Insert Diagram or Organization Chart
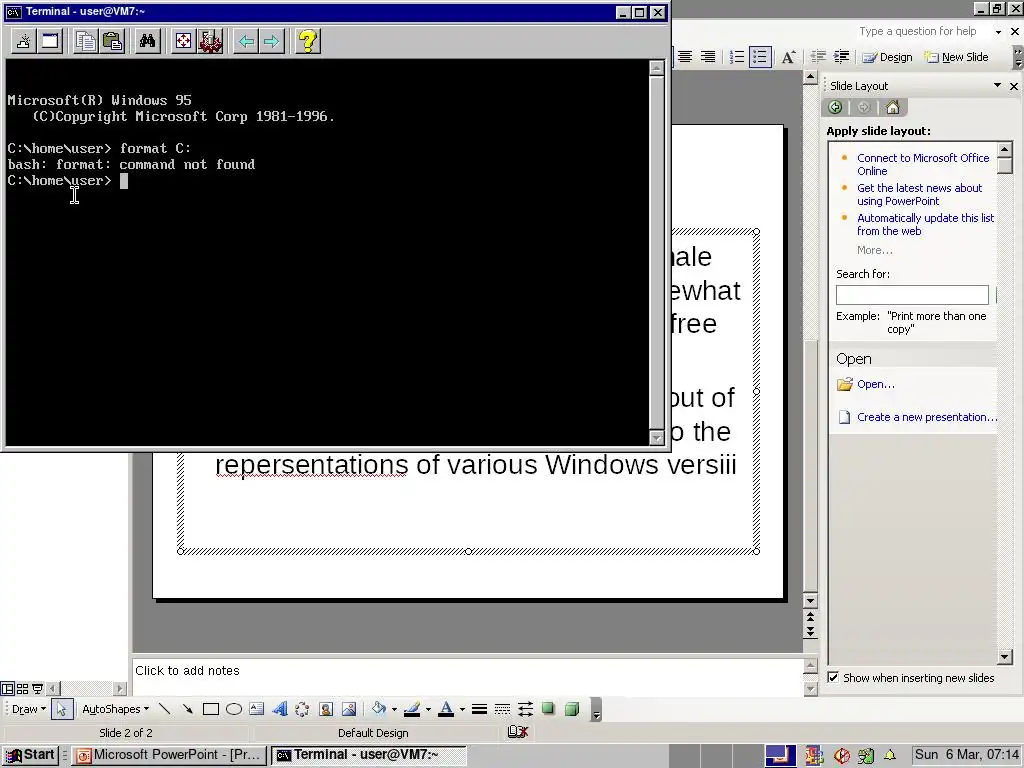 pos(302,709)
